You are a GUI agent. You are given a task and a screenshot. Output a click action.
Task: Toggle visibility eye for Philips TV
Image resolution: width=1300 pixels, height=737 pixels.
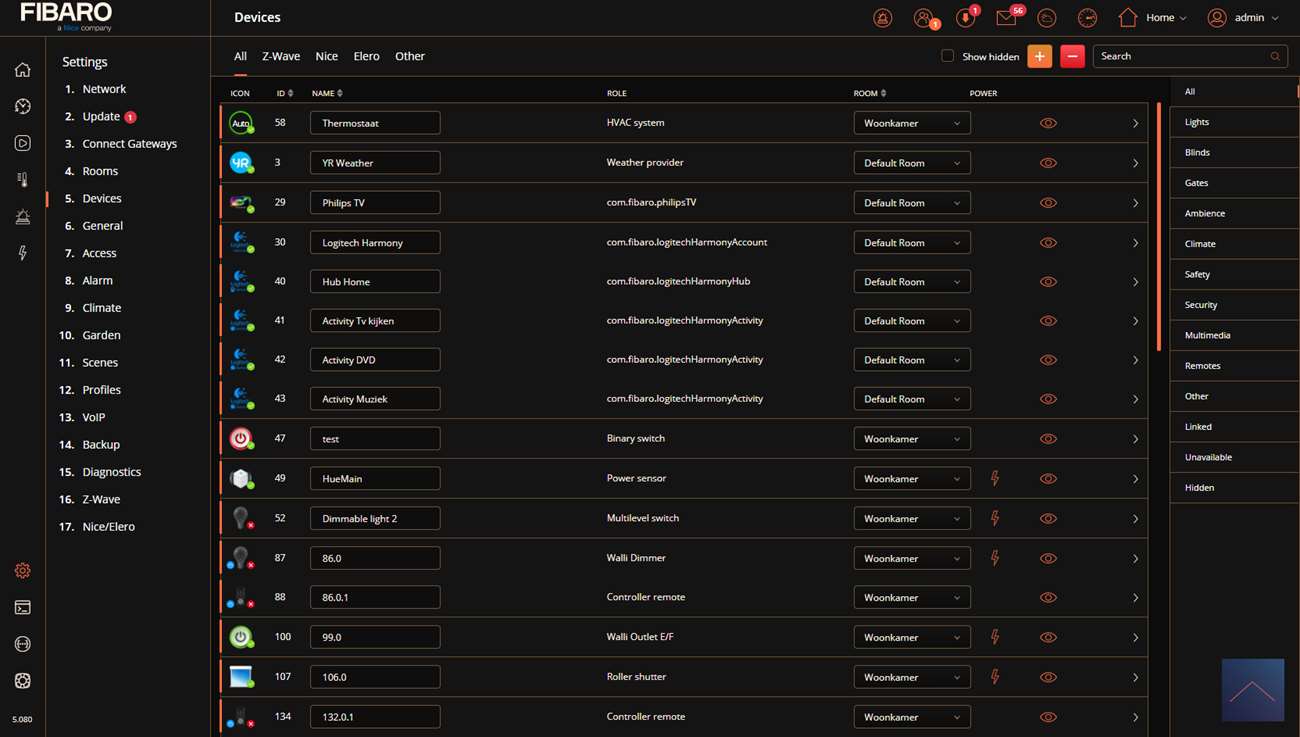[1047, 203]
